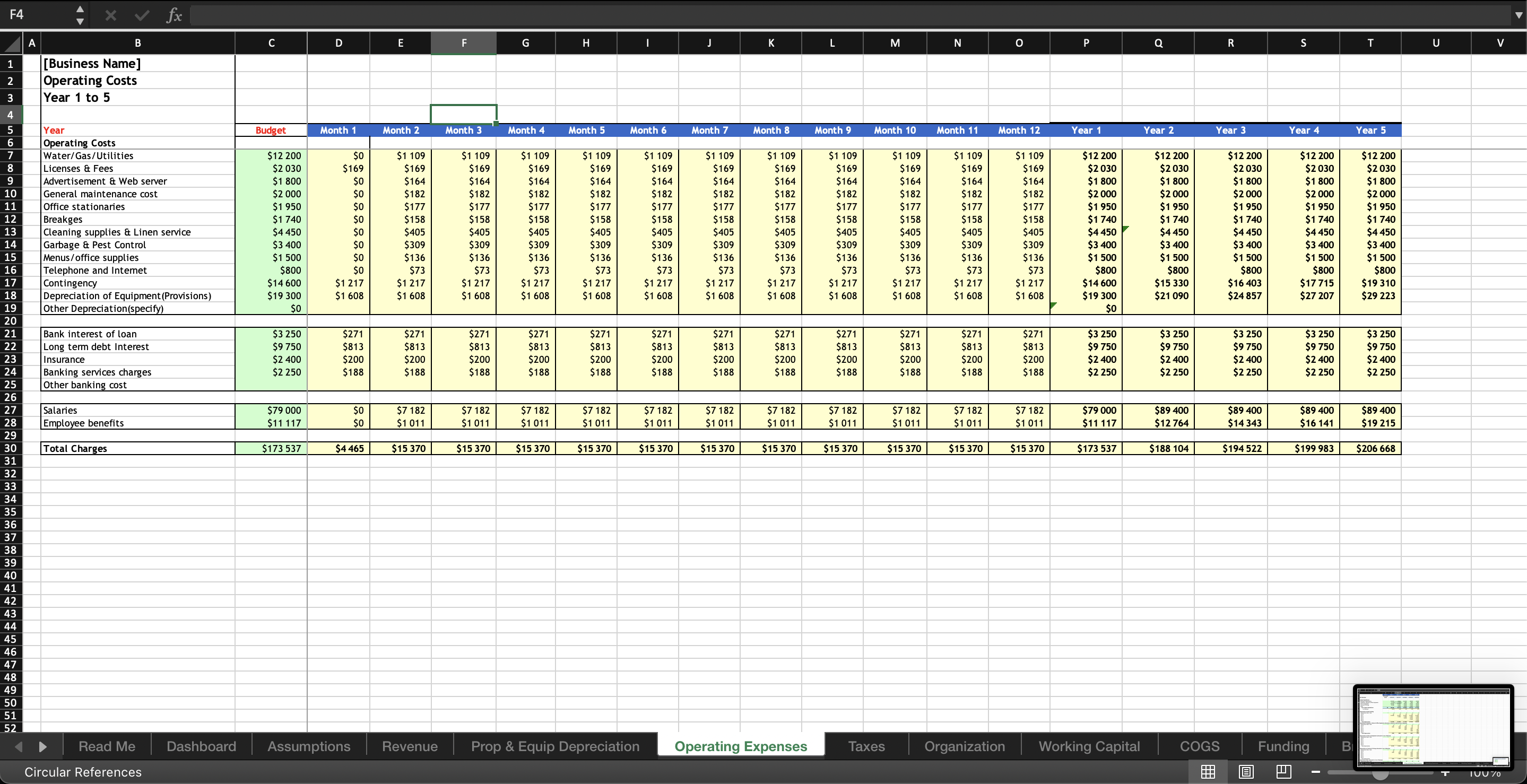Click the name box down arrow
Screen dimensions: 1527x784
[x=80, y=22]
